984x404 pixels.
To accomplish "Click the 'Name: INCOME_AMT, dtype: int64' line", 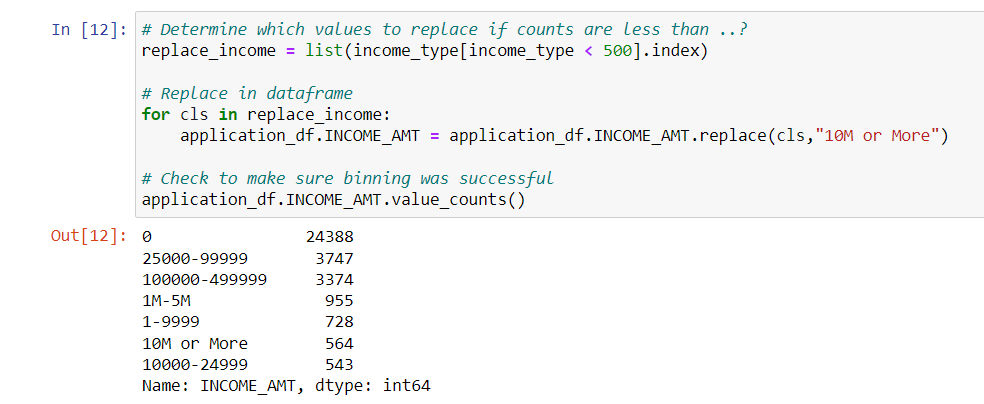I will pos(286,386).
